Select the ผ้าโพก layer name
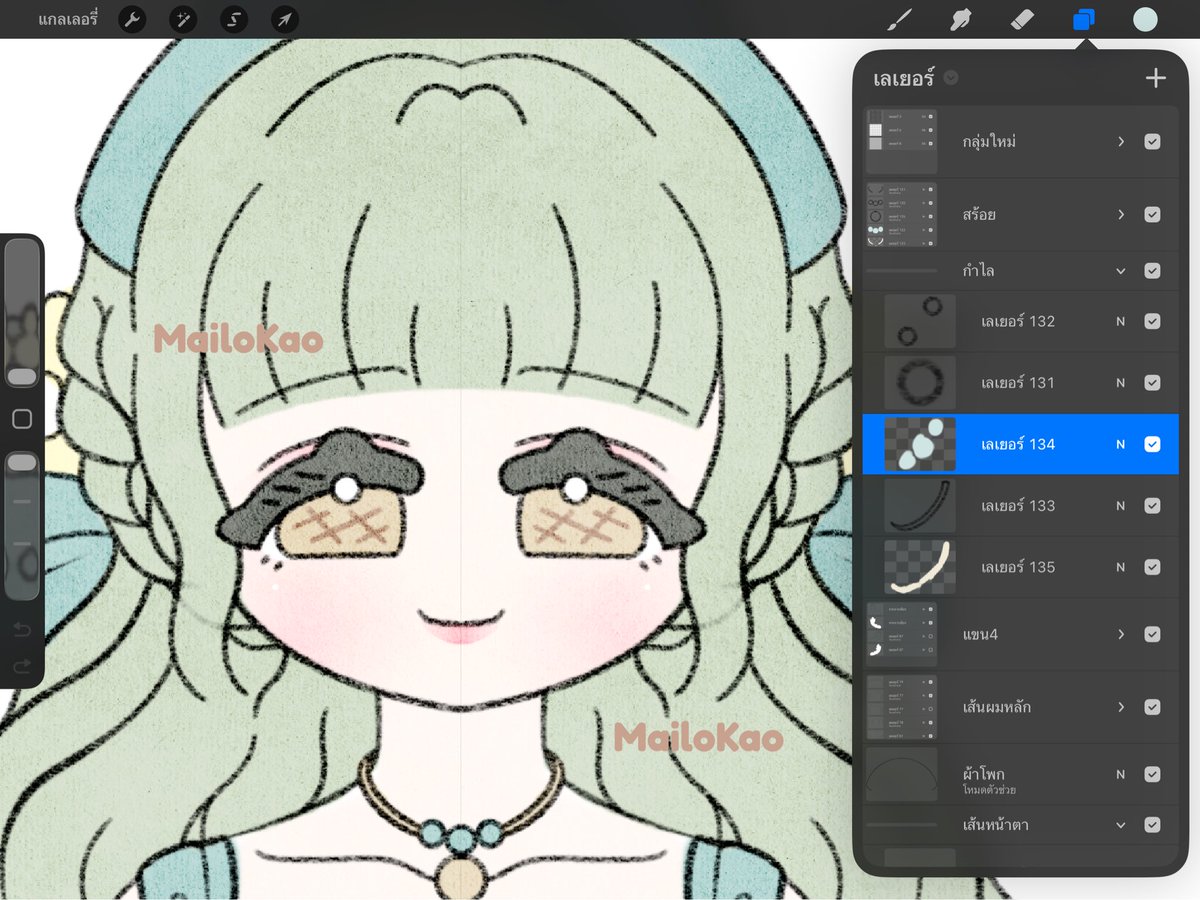Viewport: 1200px width, 900px height. pyautogui.click(x=984, y=774)
